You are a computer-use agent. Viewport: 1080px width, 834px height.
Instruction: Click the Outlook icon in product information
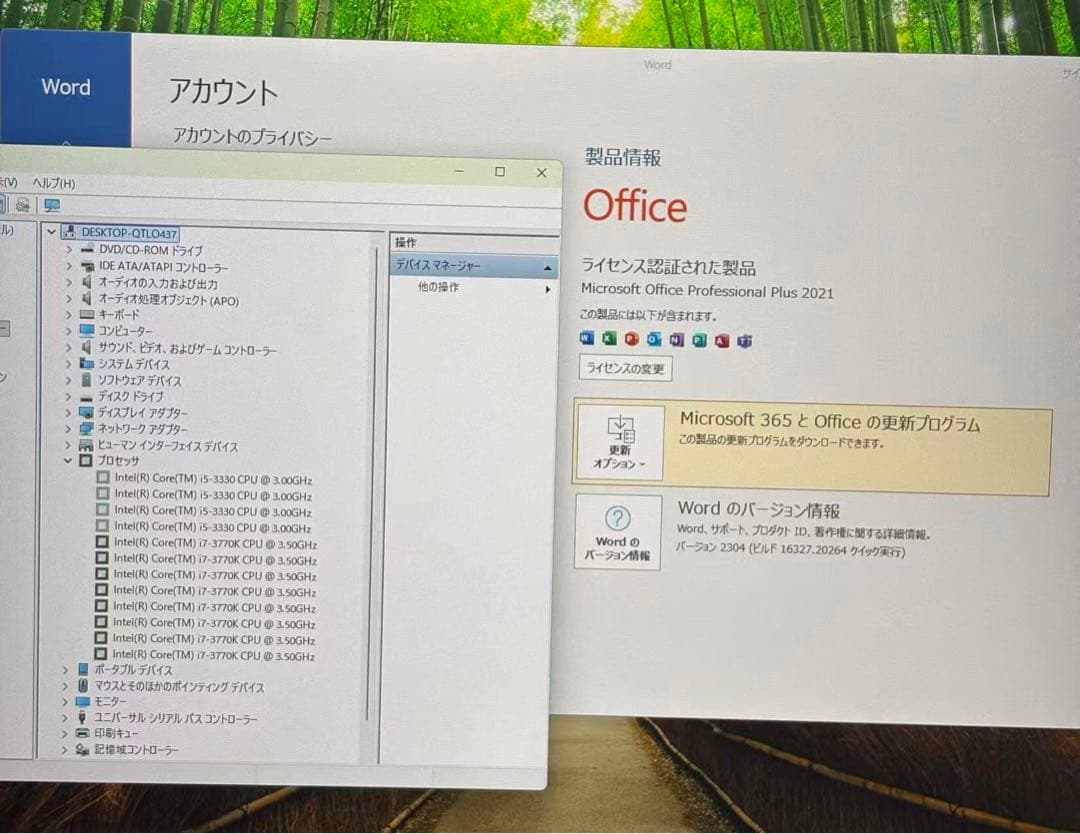(x=654, y=339)
